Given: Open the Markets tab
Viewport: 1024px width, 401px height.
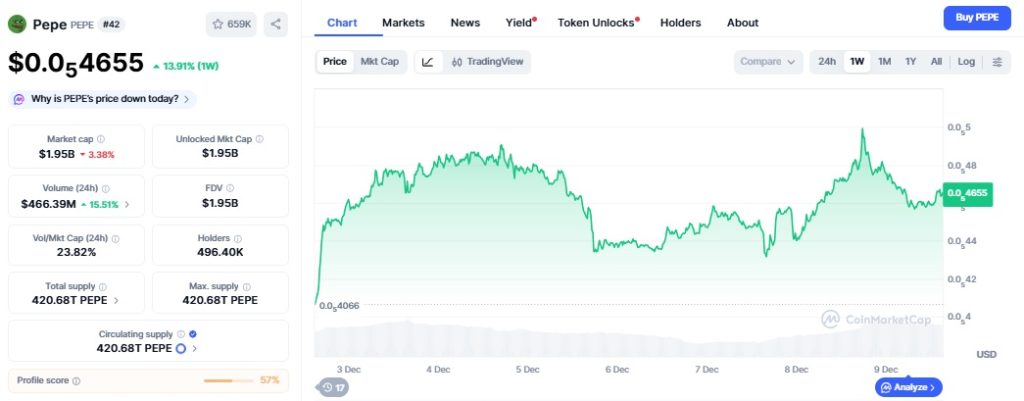Looking at the screenshot, I should (x=403, y=23).
